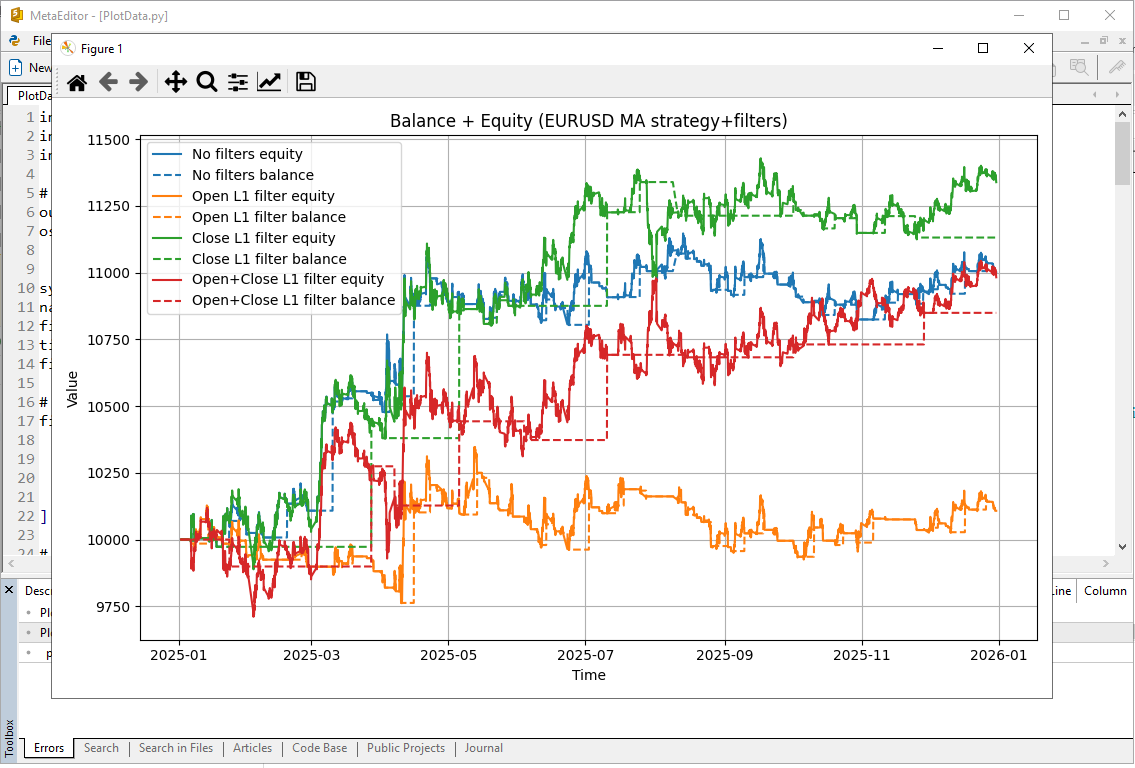Click the Home reset view icon in Figure 1
The width and height of the screenshot is (1135, 768).
point(77,82)
